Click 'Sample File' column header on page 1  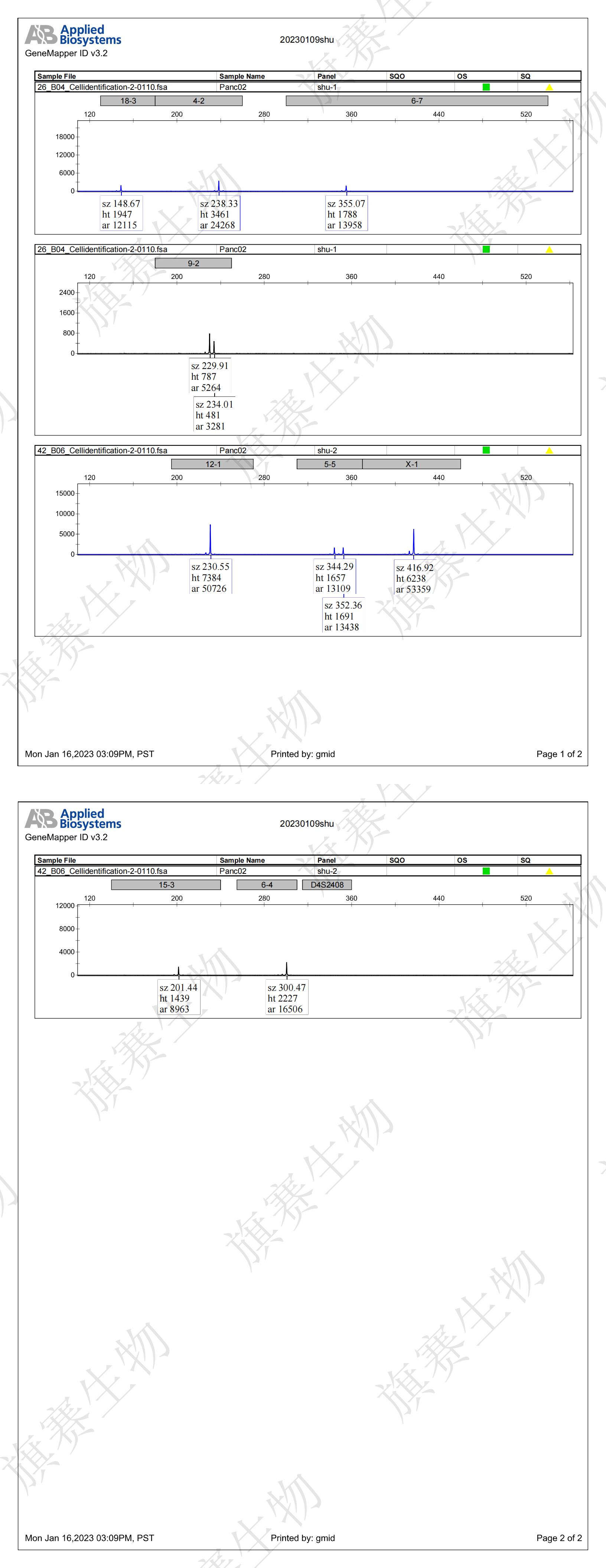(x=57, y=76)
